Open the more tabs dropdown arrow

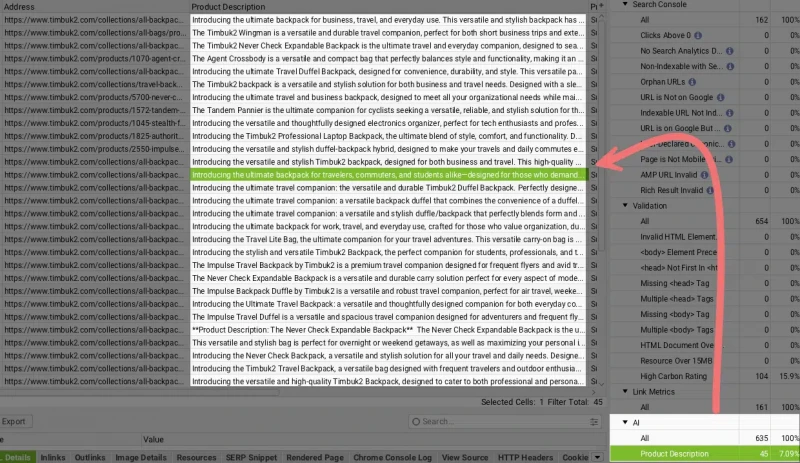597,457
